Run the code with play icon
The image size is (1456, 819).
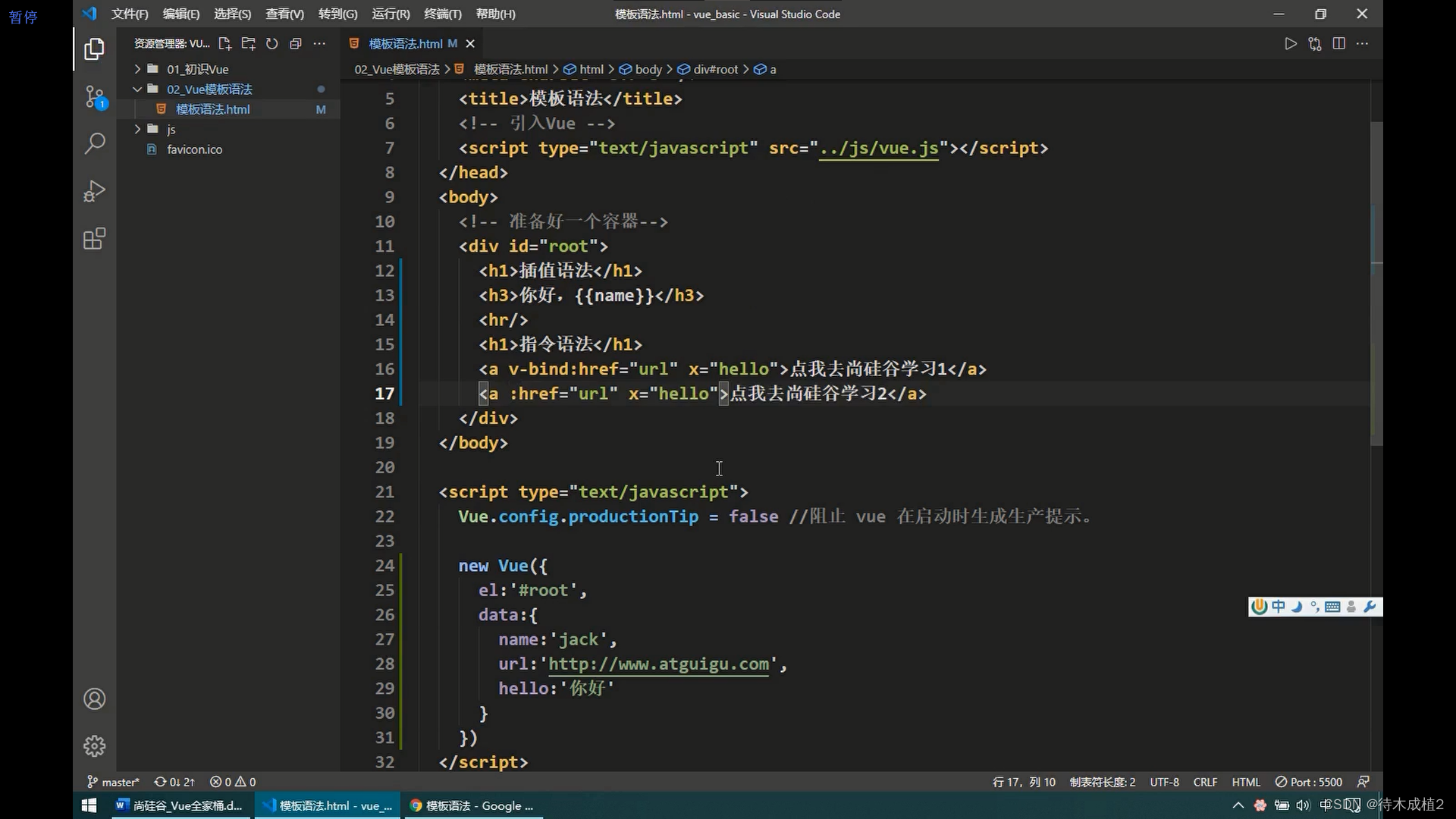pos(1290,44)
